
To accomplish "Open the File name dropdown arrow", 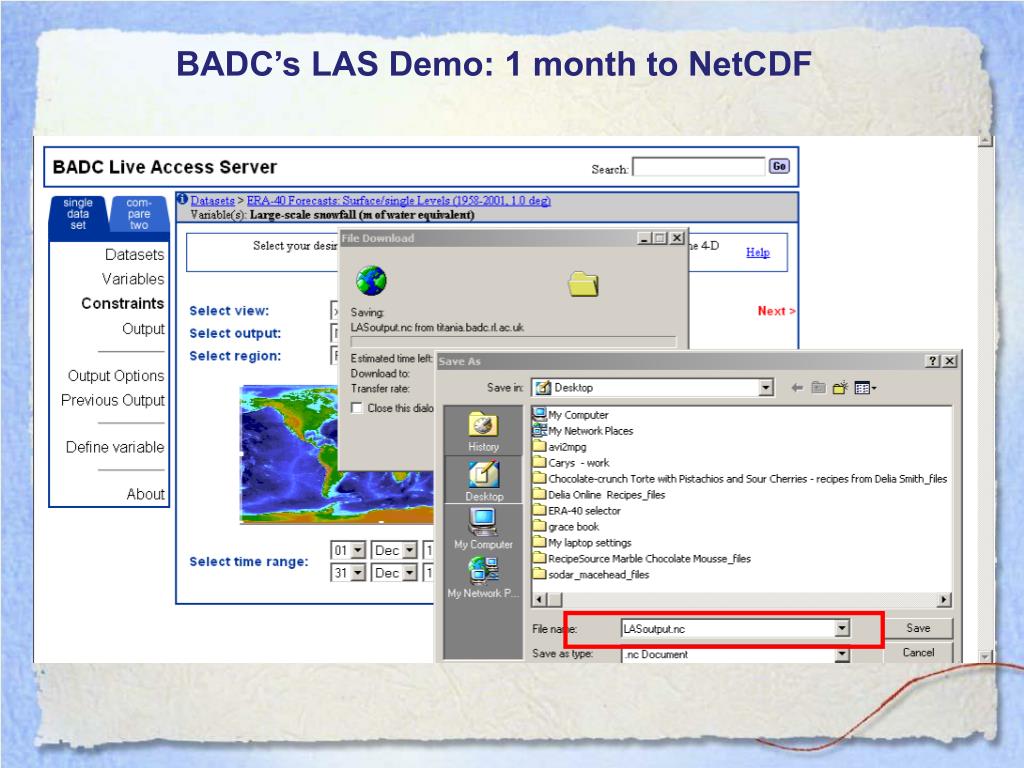I will click(x=842, y=629).
